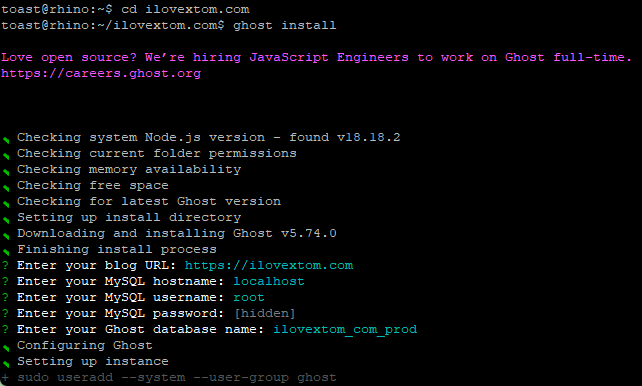Image resolution: width=642 pixels, height=386 pixels.
Task: Click question mark beside 'Enter your blog URL'
Action: tap(5, 265)
